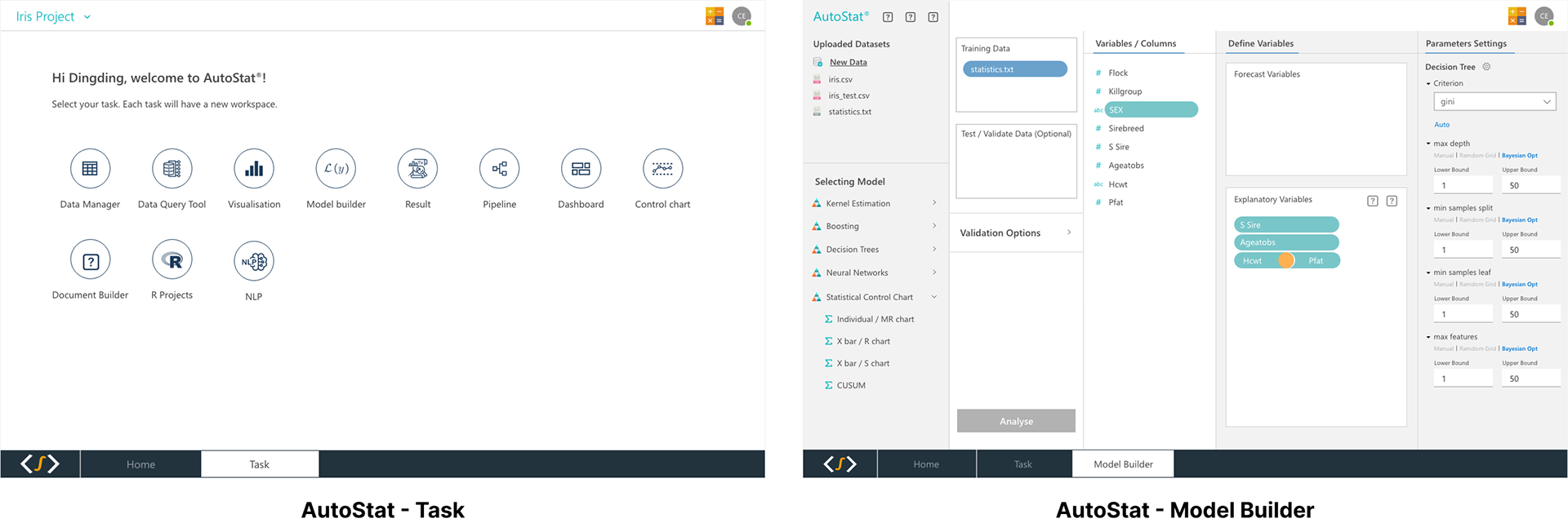Open the Model builder task icon
The image size is (1568, 523).
point(336,169)
